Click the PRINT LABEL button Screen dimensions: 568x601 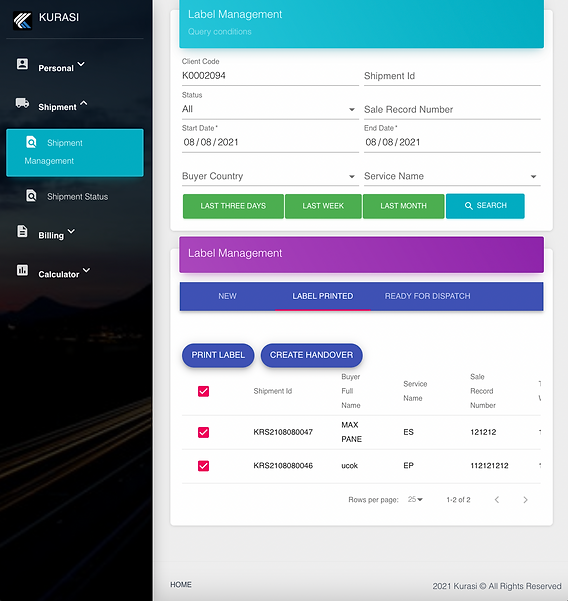tap(218, 355)
